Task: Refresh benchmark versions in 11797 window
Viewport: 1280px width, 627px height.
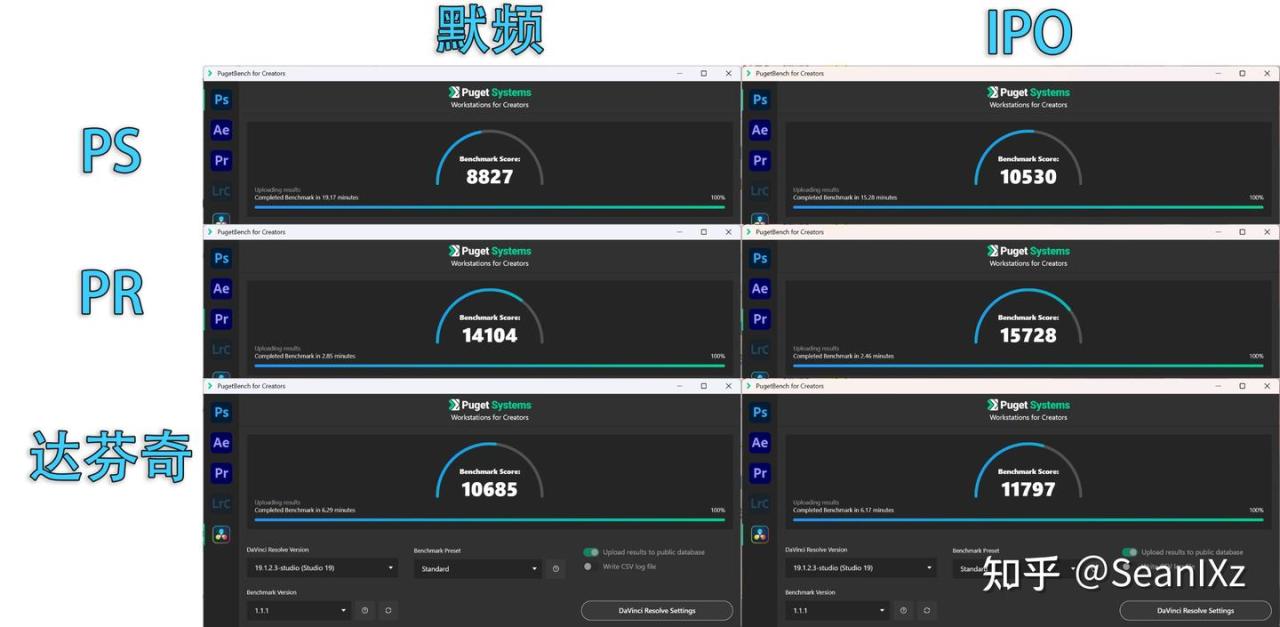Action: pos(927,610)
